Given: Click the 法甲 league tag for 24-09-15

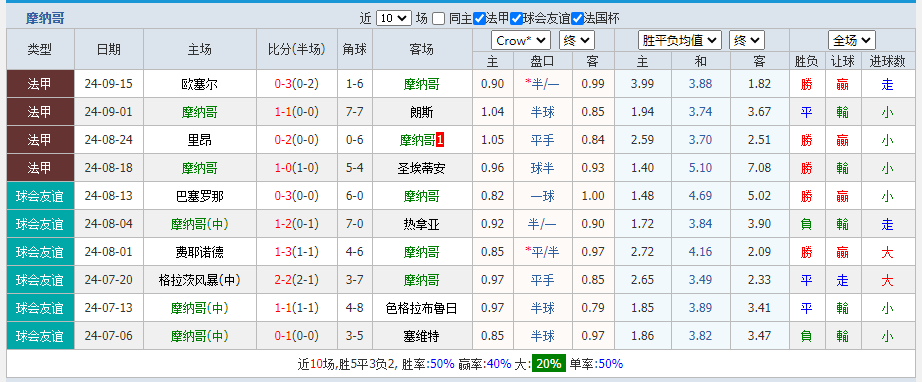Looking at the screenshot, I should 40,84.
